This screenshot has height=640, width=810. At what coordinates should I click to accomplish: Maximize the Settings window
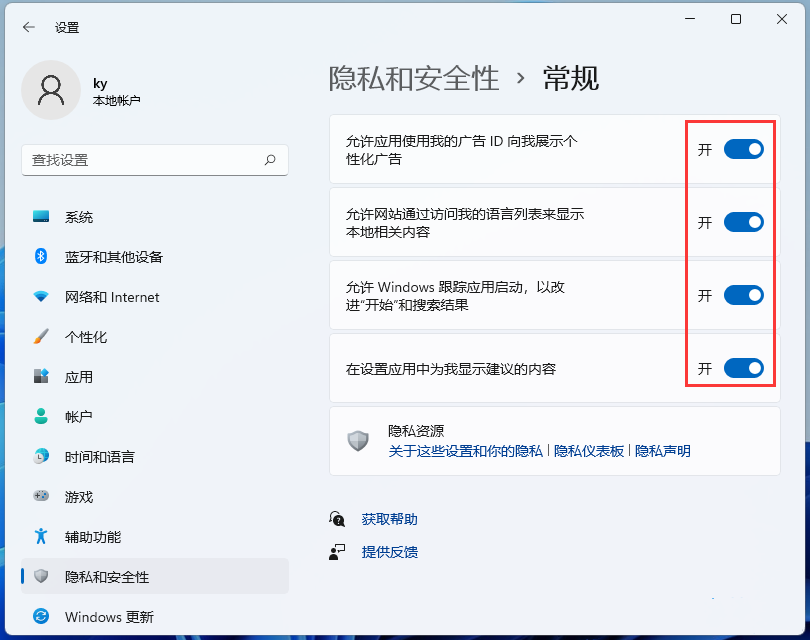coord(736,19)
